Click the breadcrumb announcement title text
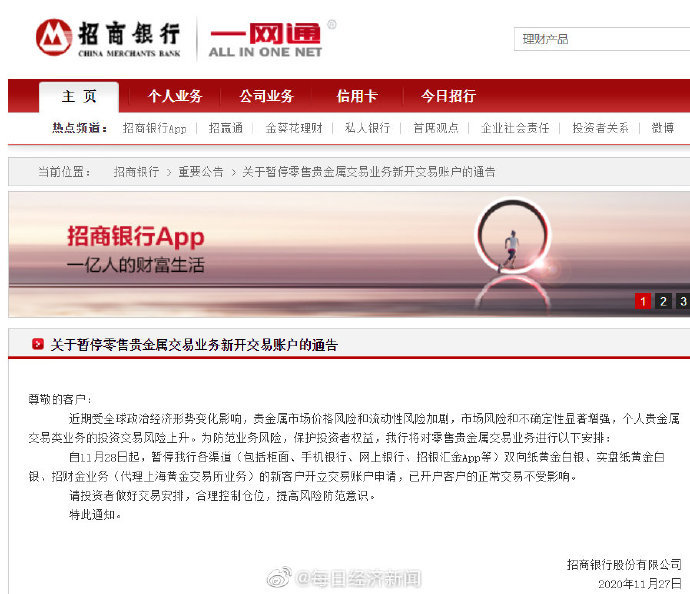 [369, 172]
